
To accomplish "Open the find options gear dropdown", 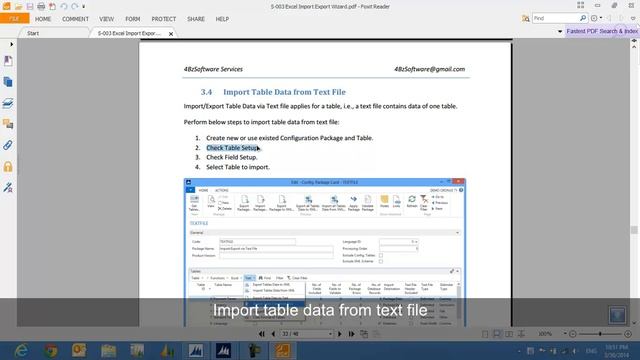I will tap(596, 18).
